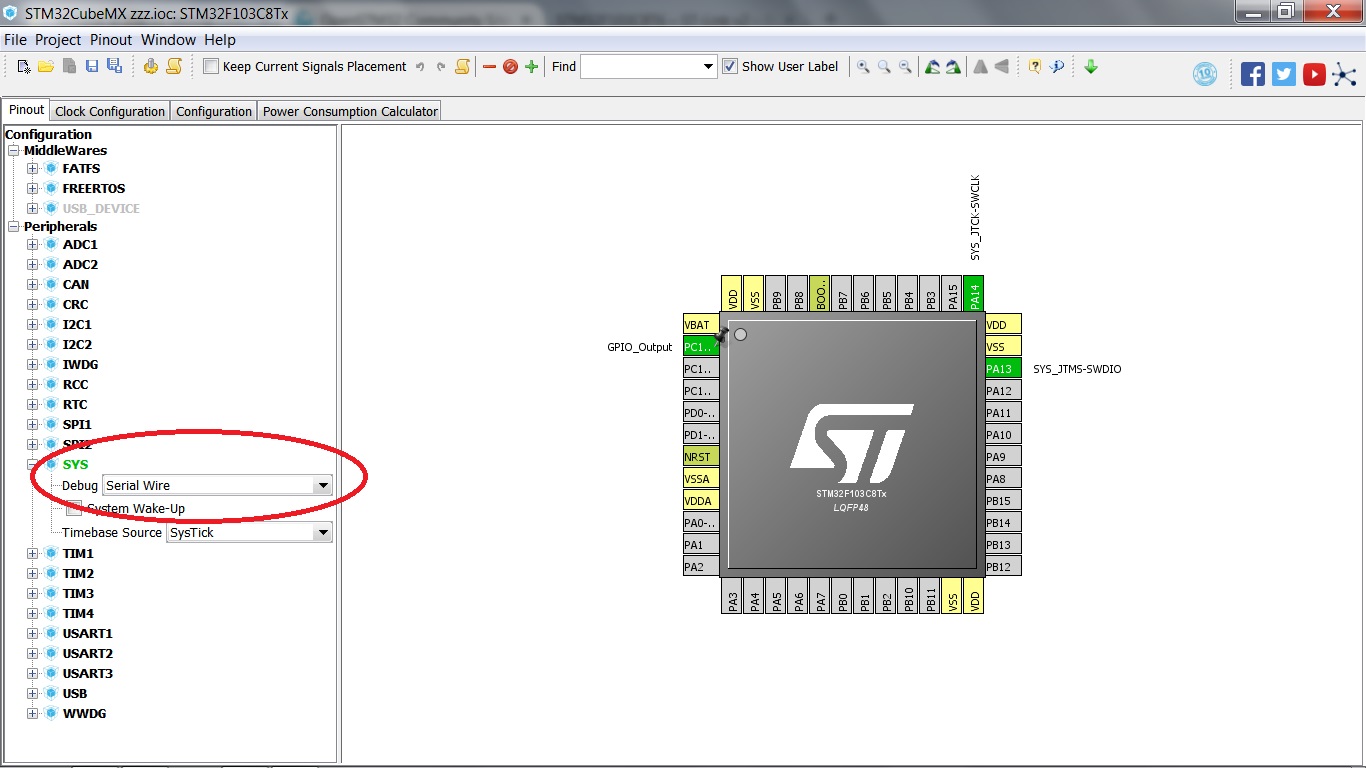Click the ST community network icon
The height and width of the screenshot is (768, 1366).
click(x=1345, y=74)
